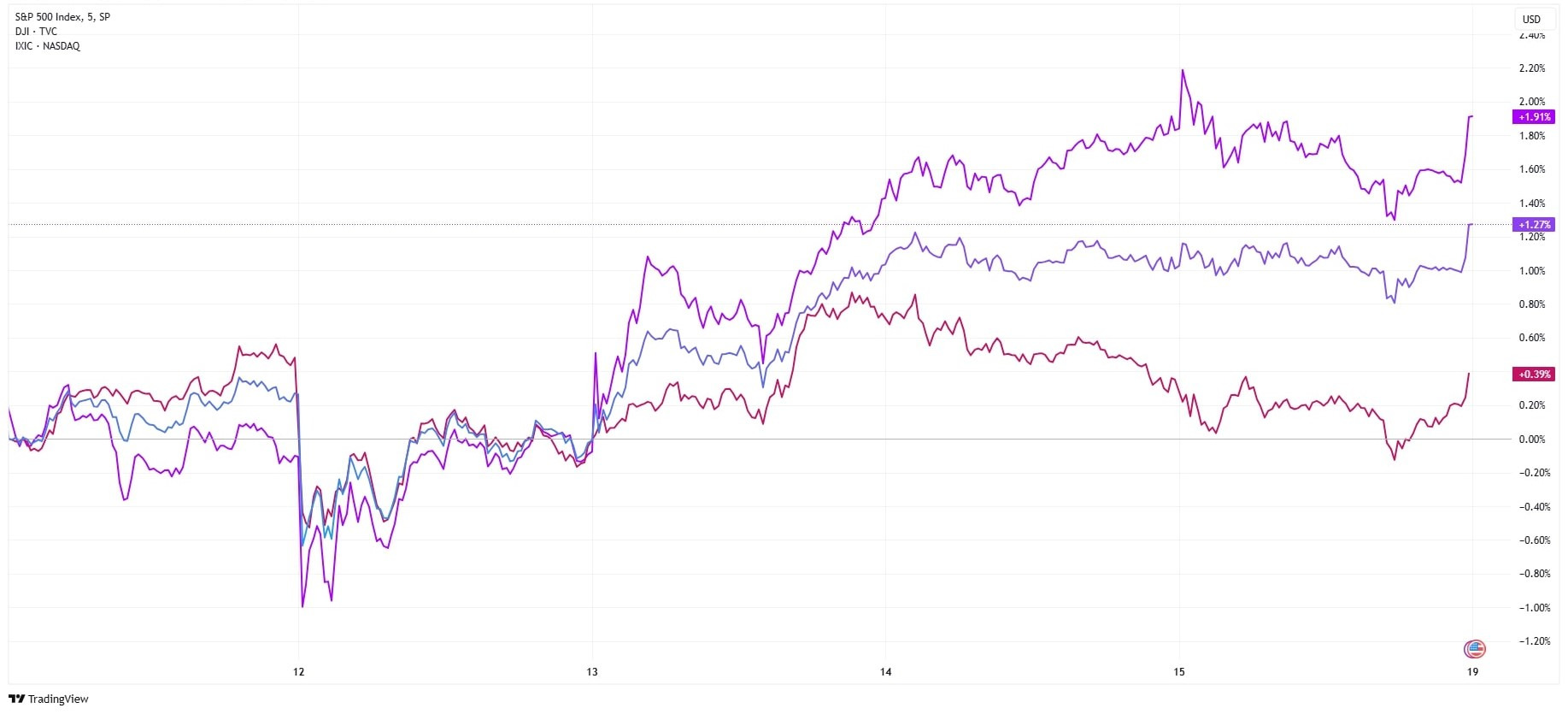The height and width of the screenshot is (714, 1568).
Task: Select the S&P 500 Index legend label
Action: (x=62, y=16)
